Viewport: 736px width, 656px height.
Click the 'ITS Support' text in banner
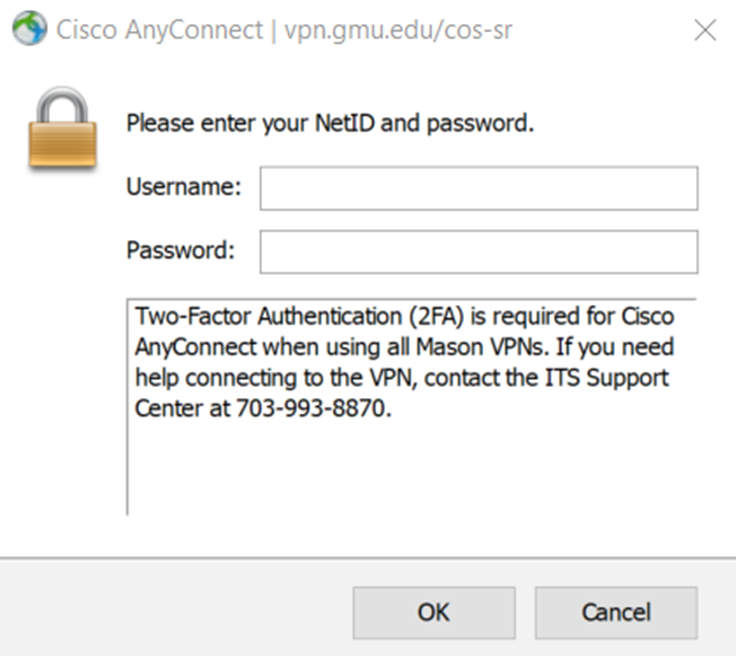(617, 380)
